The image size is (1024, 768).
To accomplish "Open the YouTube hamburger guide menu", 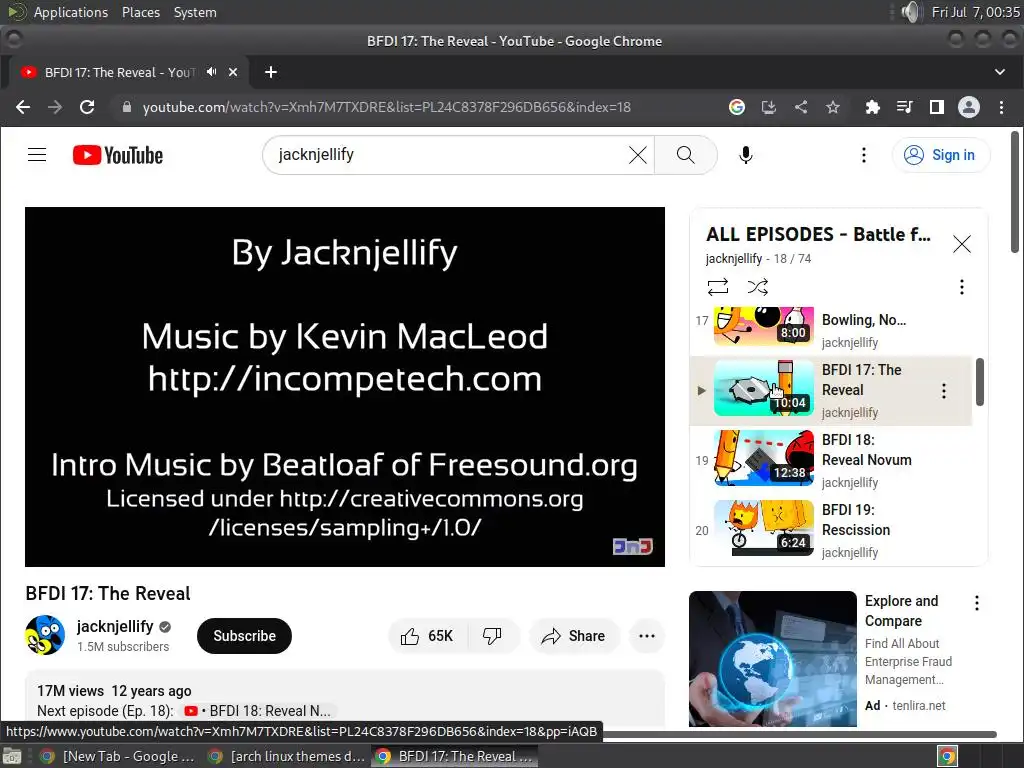I will 37,155.
